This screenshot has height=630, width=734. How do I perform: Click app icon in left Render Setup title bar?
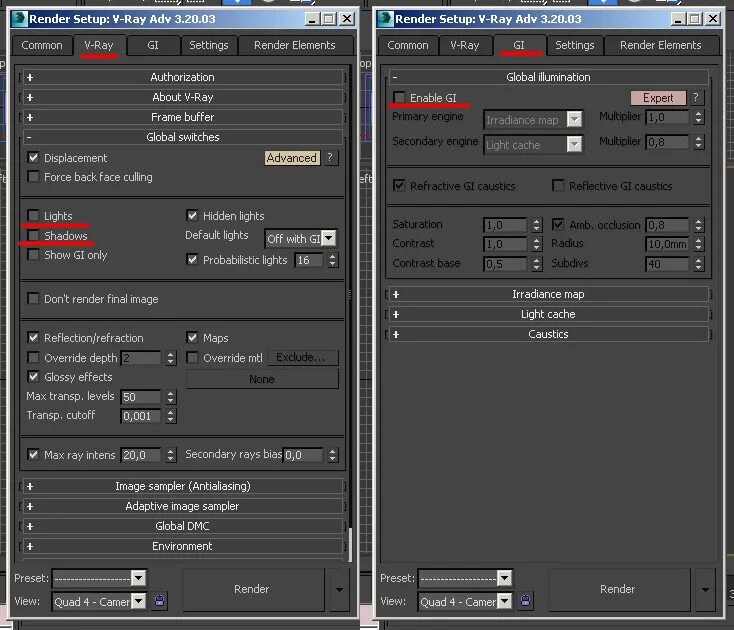[20, 19]
